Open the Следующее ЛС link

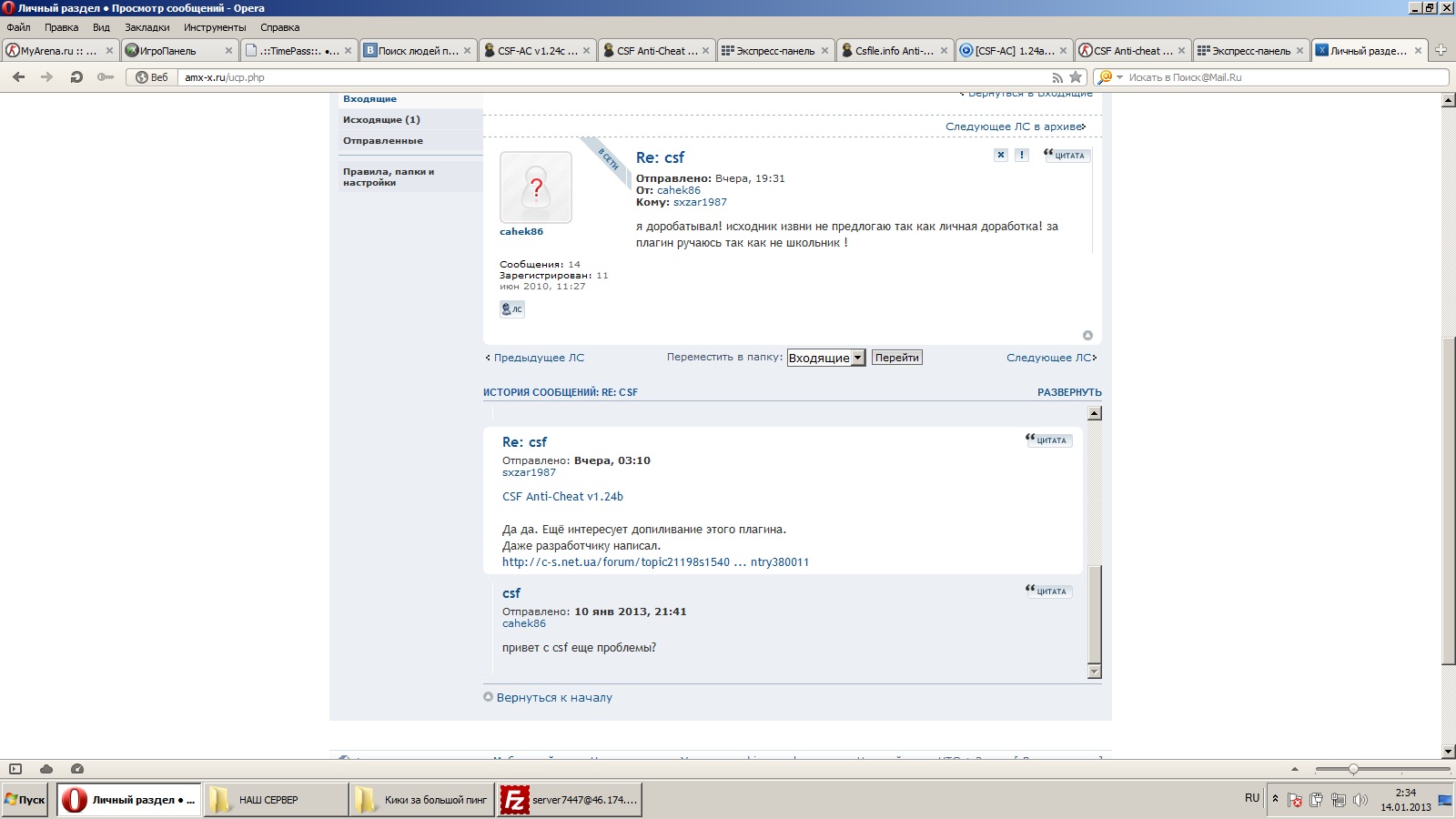point(1051,358)
